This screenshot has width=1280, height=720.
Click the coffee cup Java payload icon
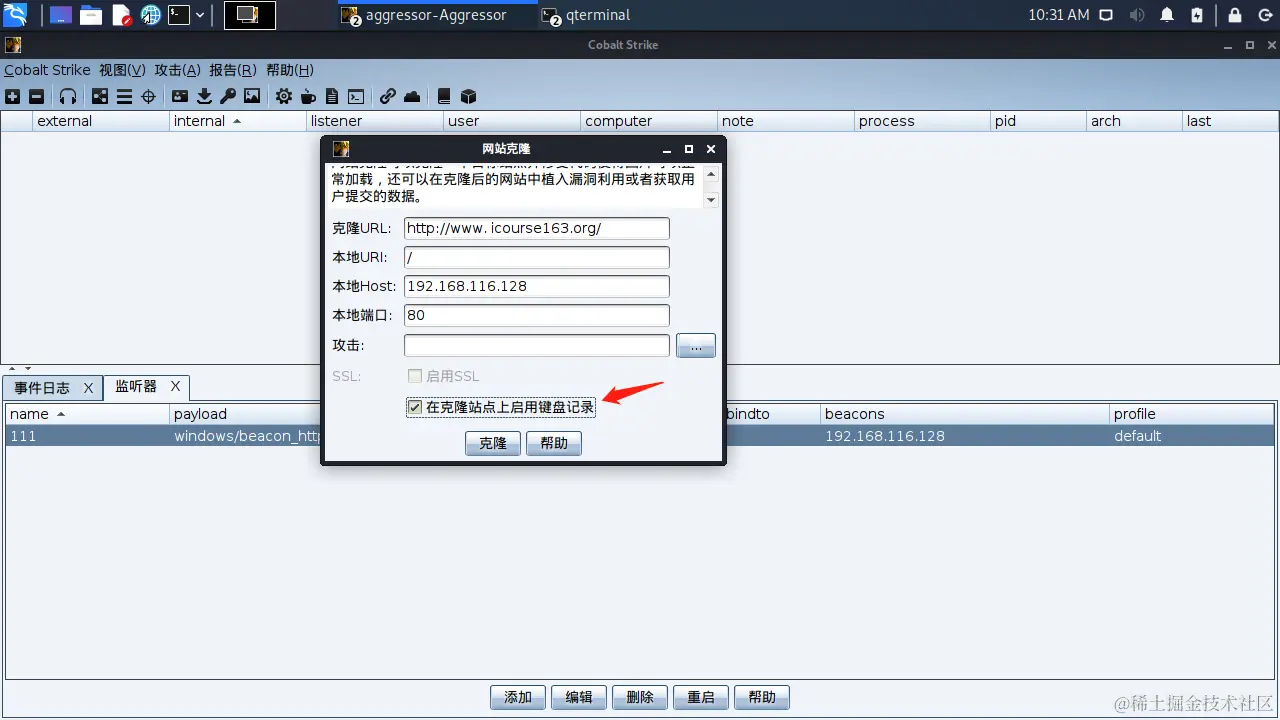[308, 97]
